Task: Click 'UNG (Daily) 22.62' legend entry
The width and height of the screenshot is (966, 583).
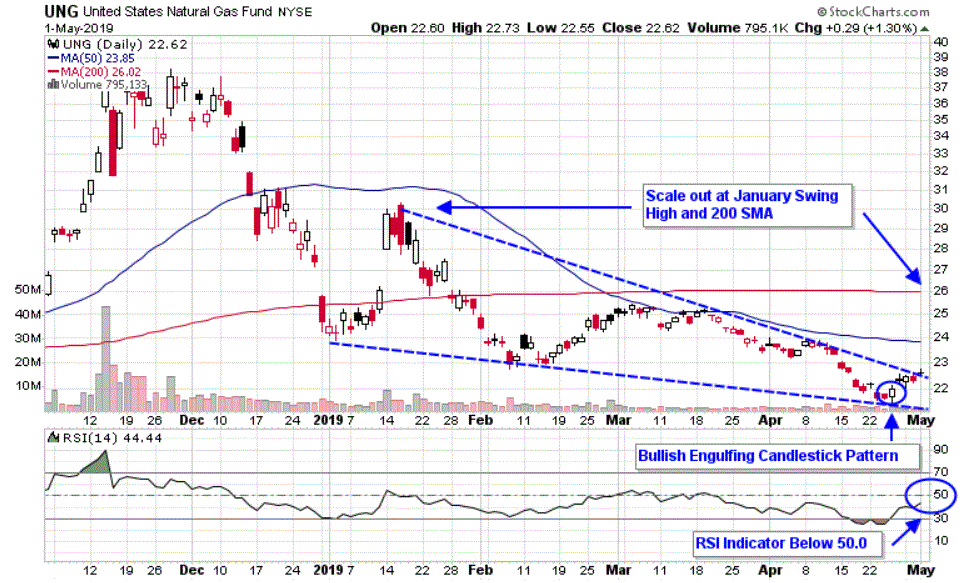Action: 125,44
